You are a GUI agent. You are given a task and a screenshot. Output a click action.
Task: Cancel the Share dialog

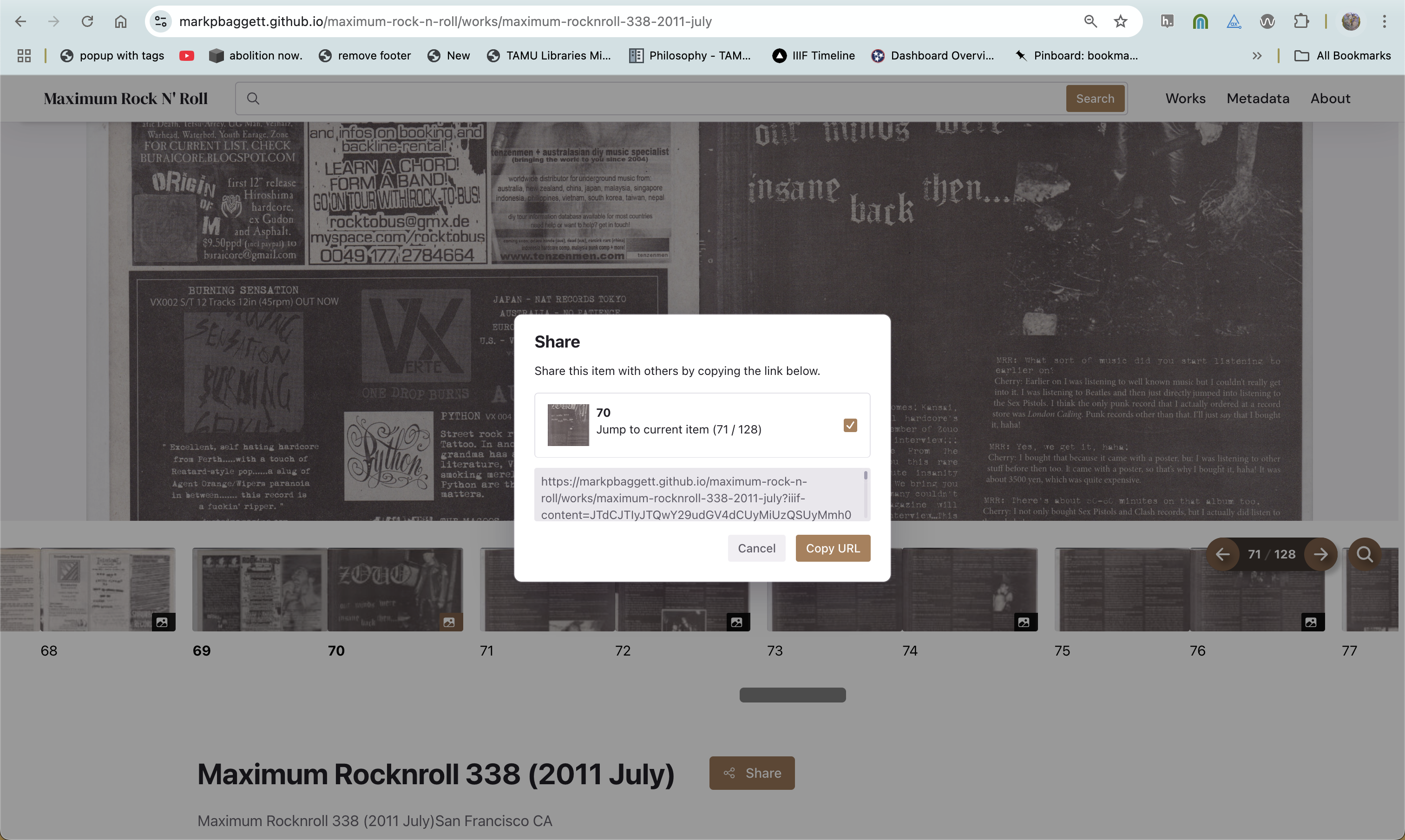[x=756, y=548]
